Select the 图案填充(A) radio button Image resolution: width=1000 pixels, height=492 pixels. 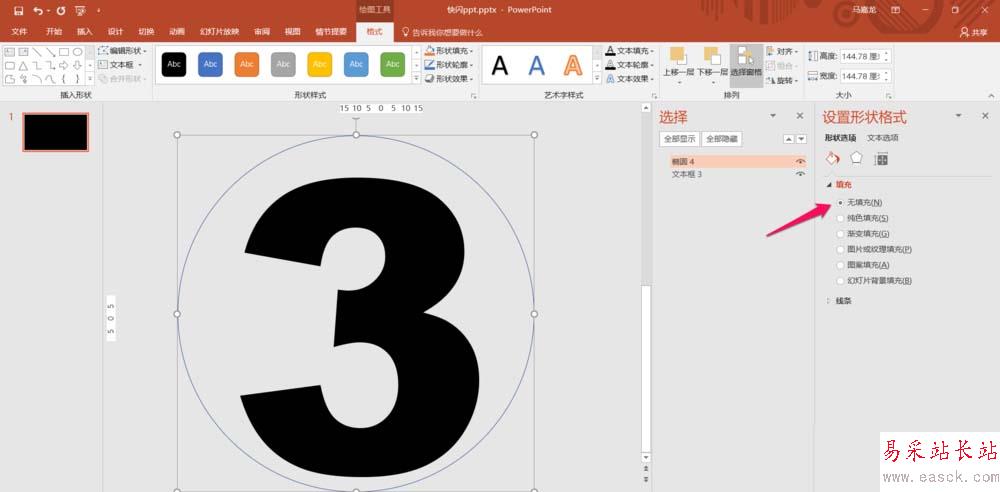click(840, 265)
